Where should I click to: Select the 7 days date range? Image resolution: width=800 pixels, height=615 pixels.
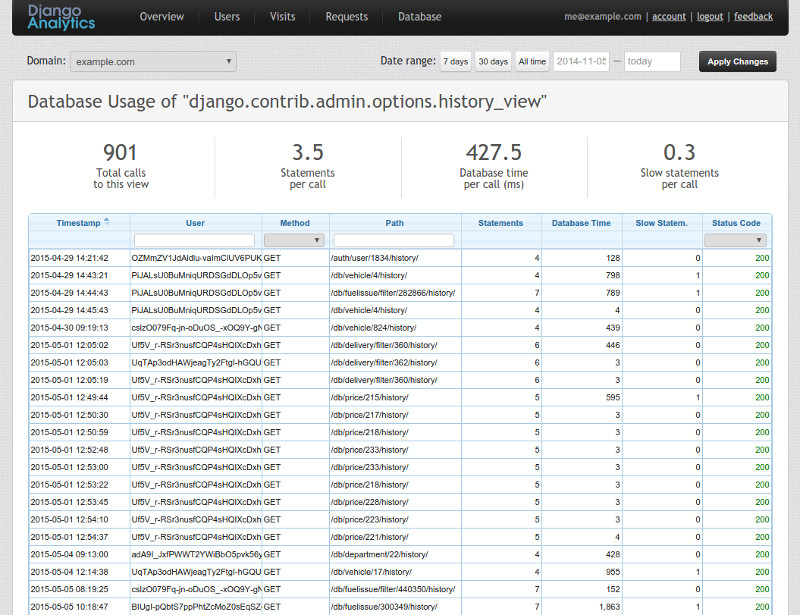[x=456, y=61]
